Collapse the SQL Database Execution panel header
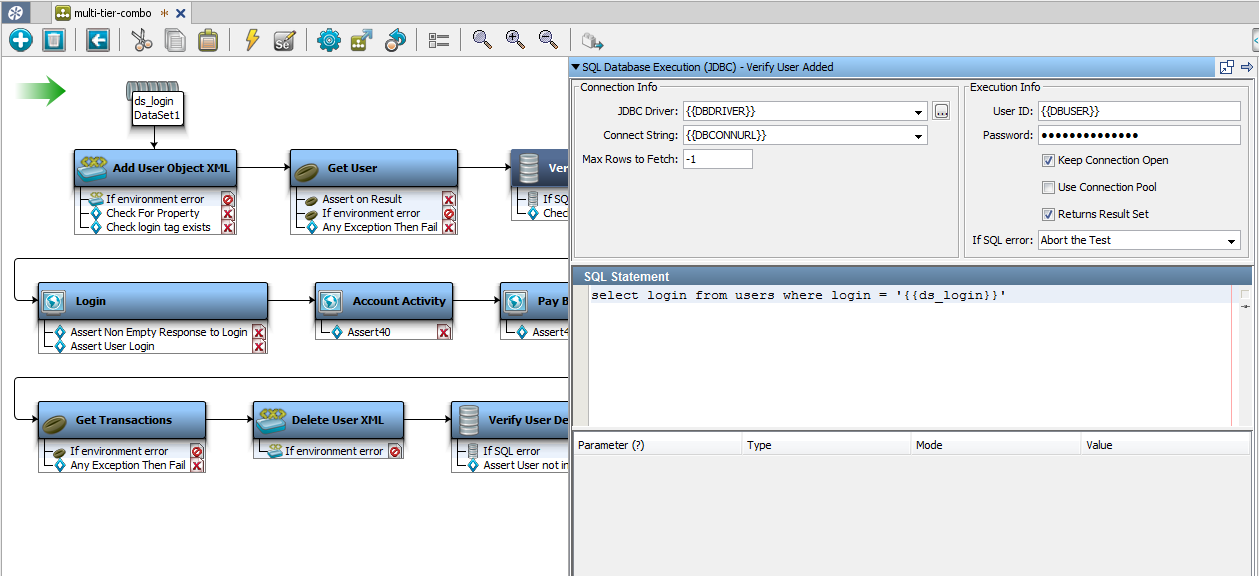Viewport: 1259px width, 576px height. (576, 67)
